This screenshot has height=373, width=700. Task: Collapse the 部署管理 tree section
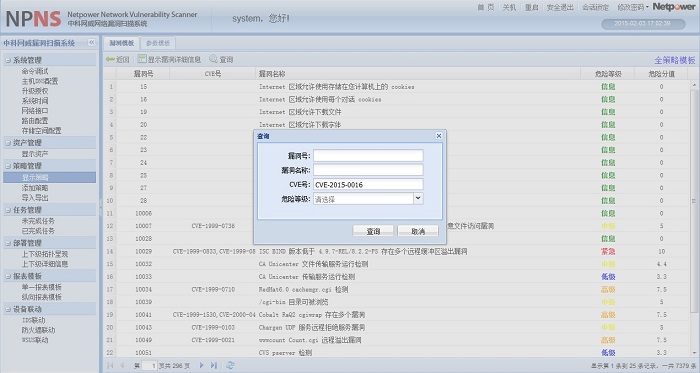(8, 243)
